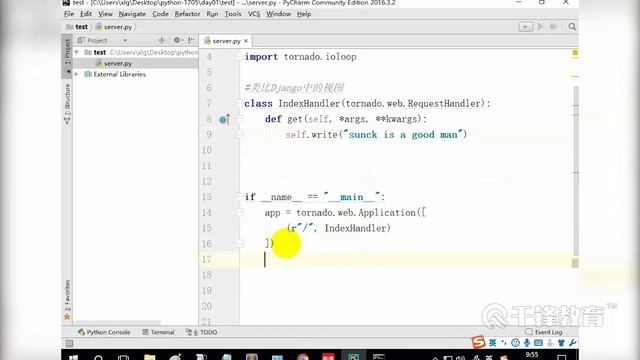Open the Run menu
Screen dimensions: 640x360
212,14
